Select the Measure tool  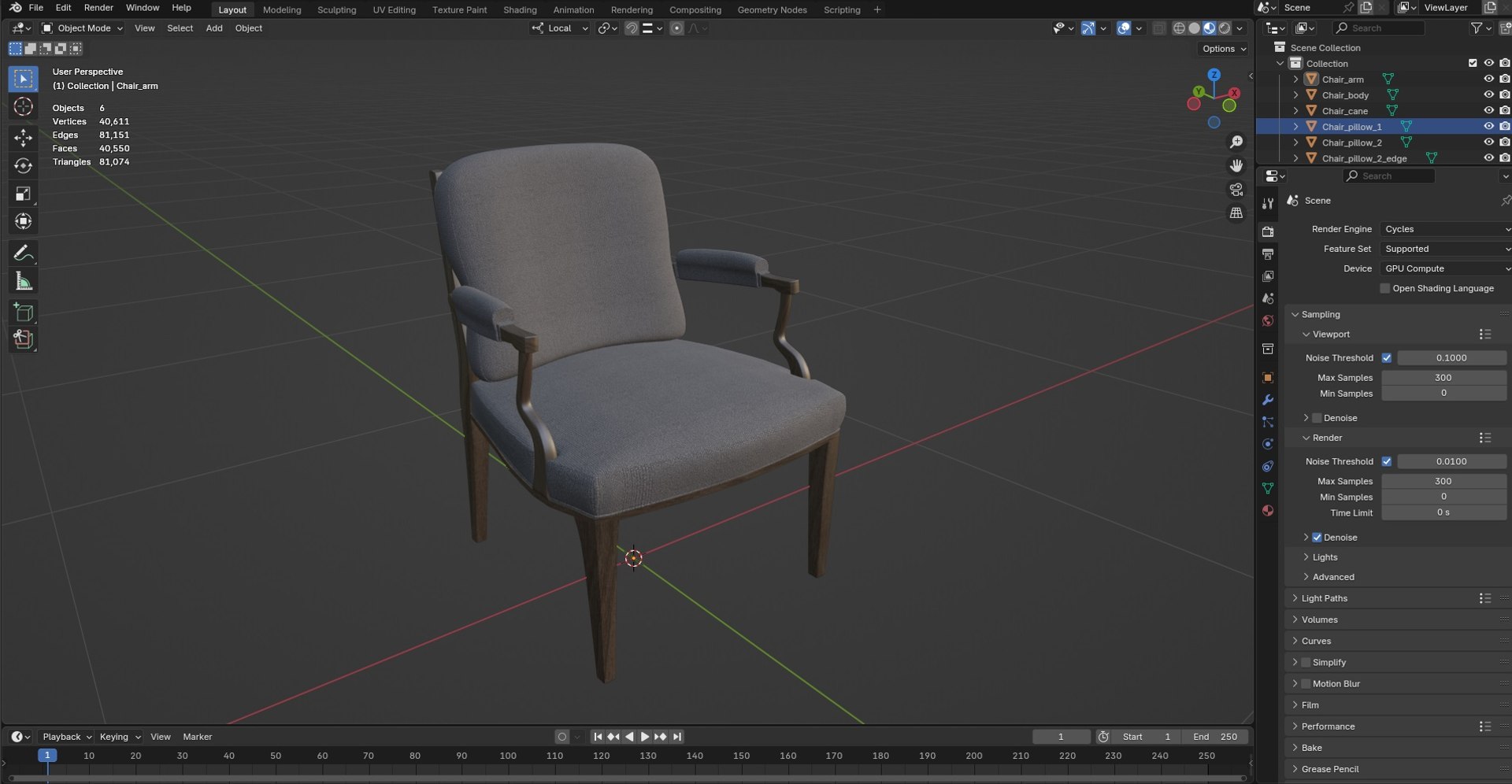coord(23,282)
